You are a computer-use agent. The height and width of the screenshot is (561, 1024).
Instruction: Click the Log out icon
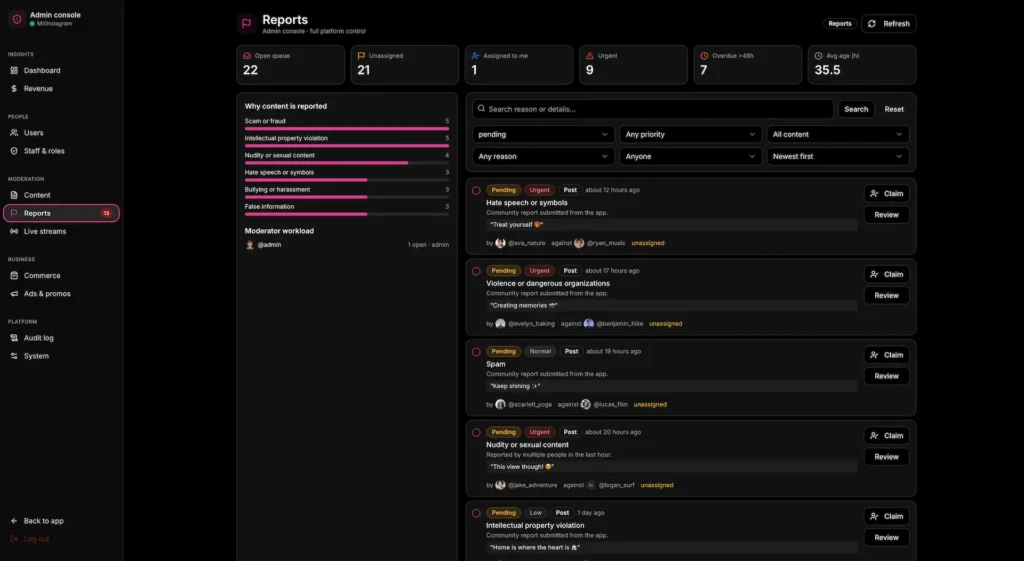pos(14,539)
